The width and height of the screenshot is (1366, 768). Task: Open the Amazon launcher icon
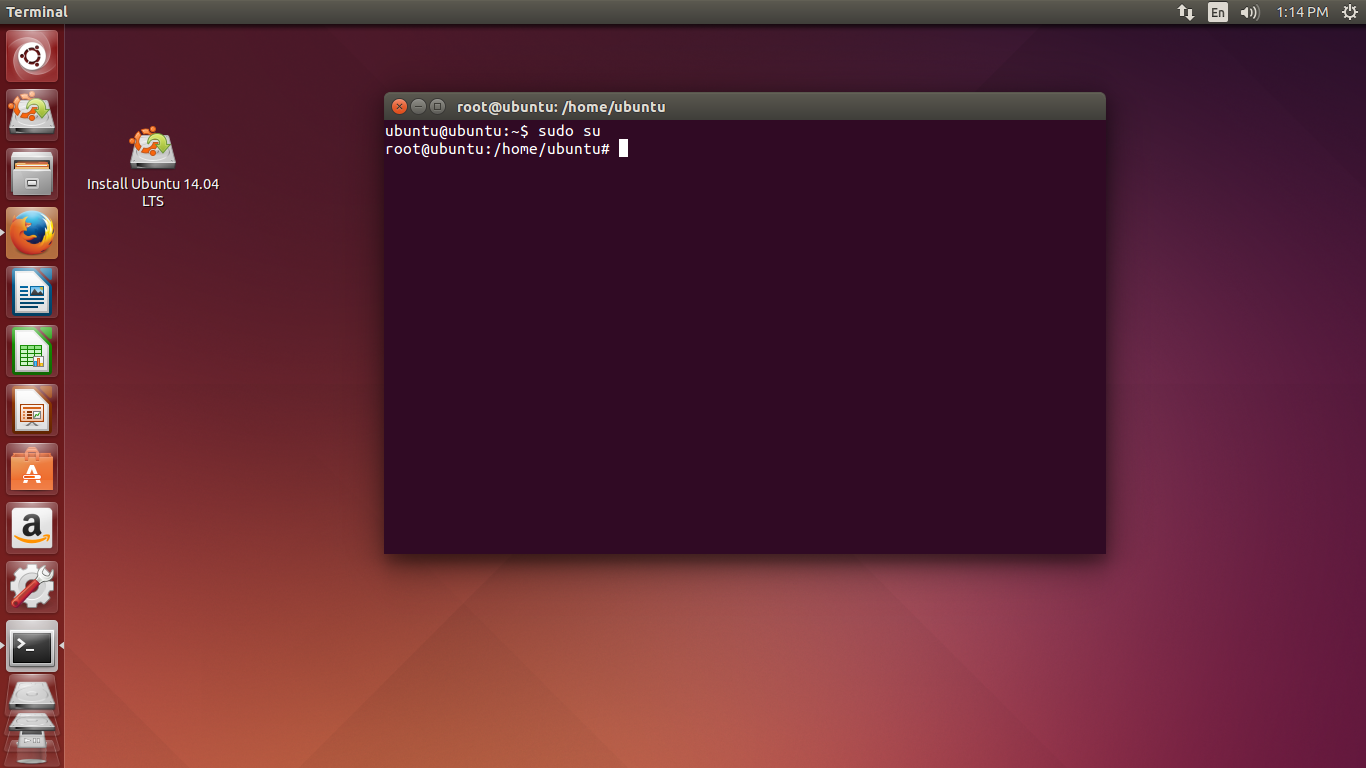(32, 528)
